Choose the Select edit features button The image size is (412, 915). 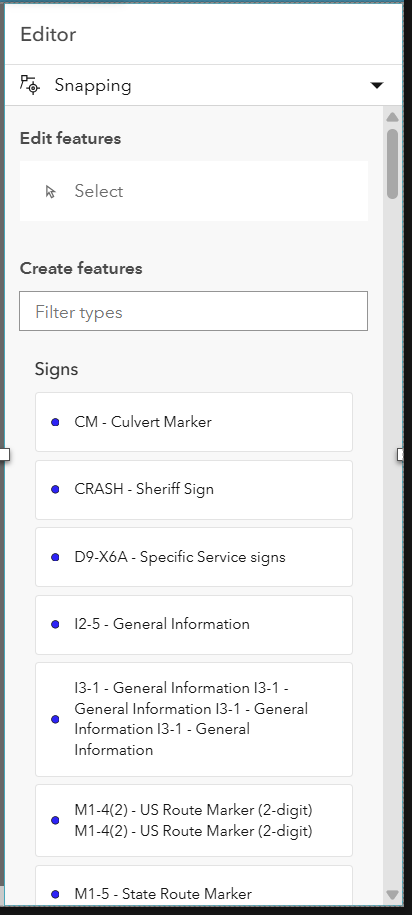[x=194, y=191]
